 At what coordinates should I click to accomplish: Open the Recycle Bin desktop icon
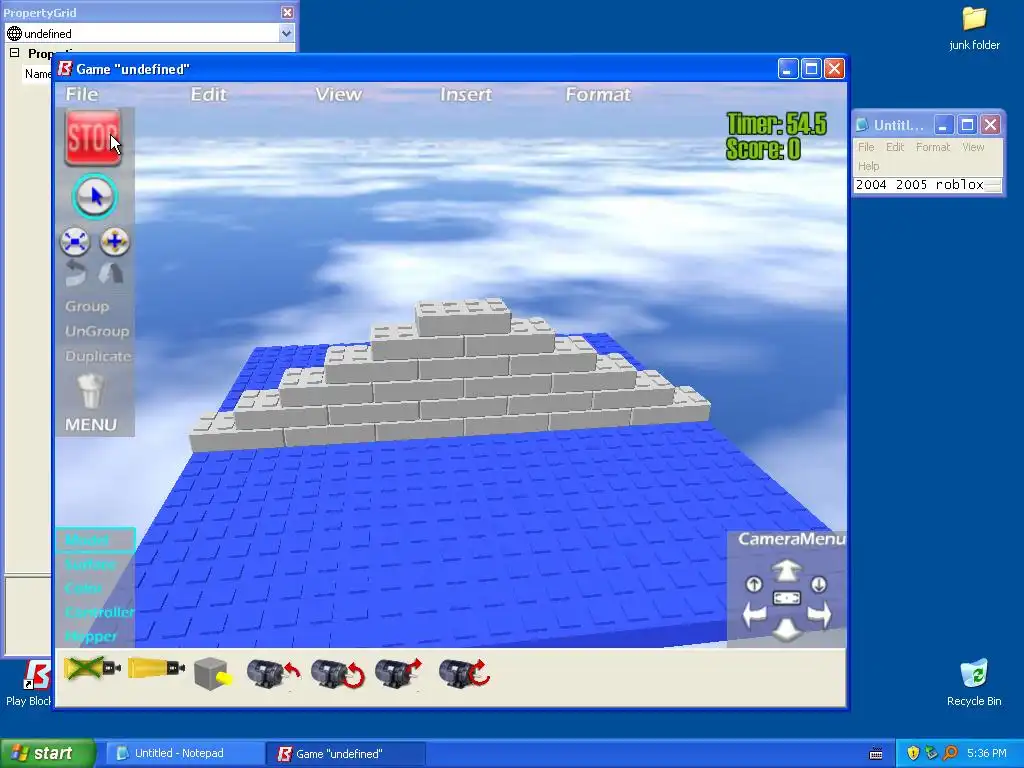click(x=974, y=683)
